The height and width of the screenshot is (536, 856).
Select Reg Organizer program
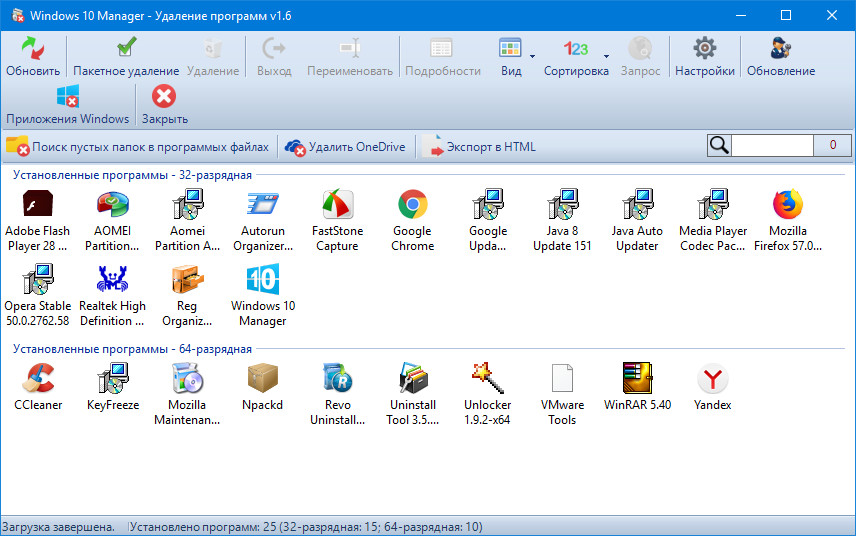point(187,295)
